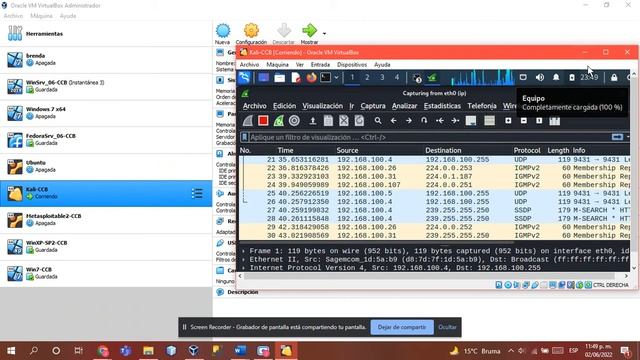Click the lock screen icon in the Kali panel
Viewport: 640px width, 360px height.
point(614,78)
